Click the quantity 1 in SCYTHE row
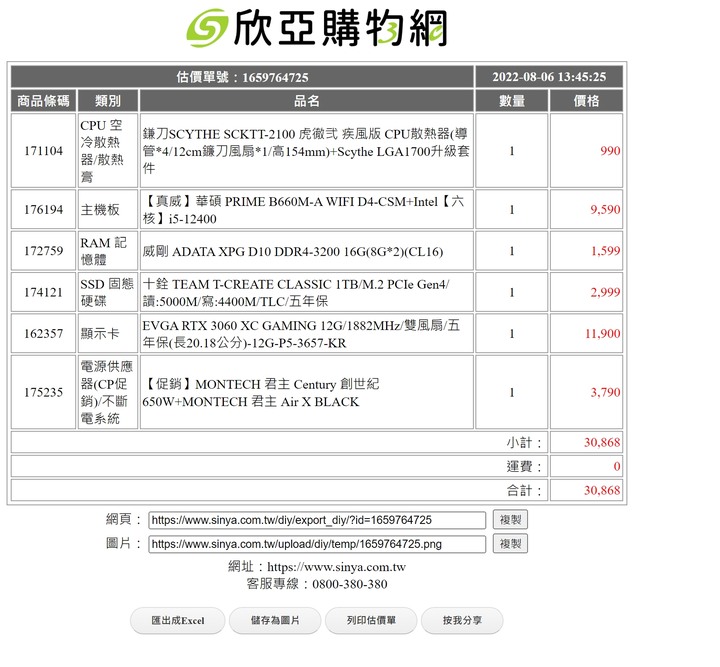 (512, 151)
